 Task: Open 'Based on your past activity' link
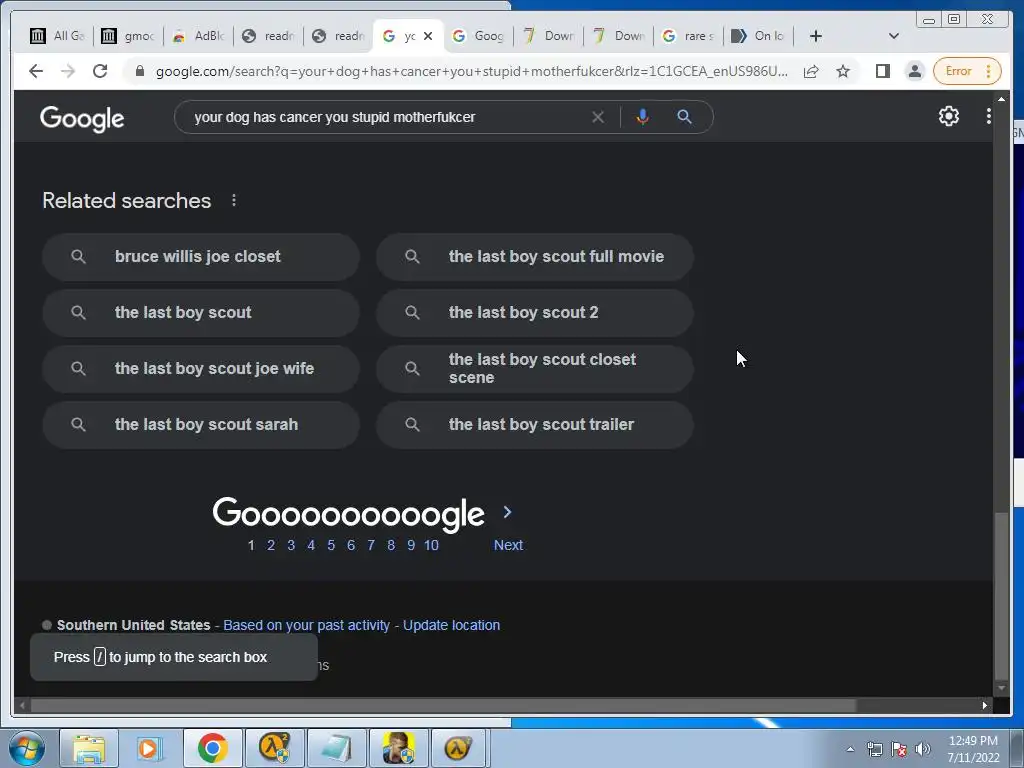[x=306, y=625]
